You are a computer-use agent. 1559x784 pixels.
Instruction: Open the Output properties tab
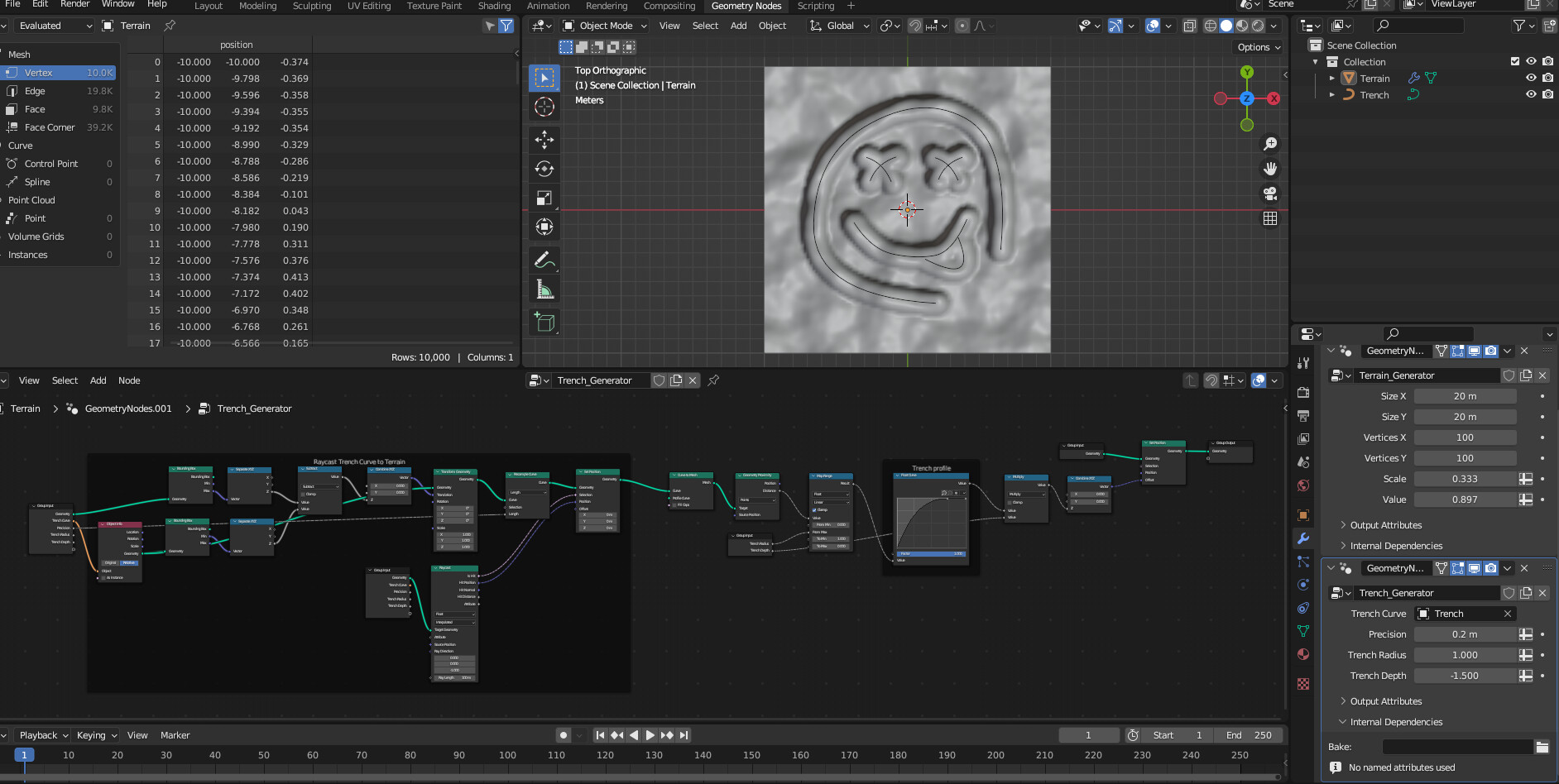coord(1303,415)
